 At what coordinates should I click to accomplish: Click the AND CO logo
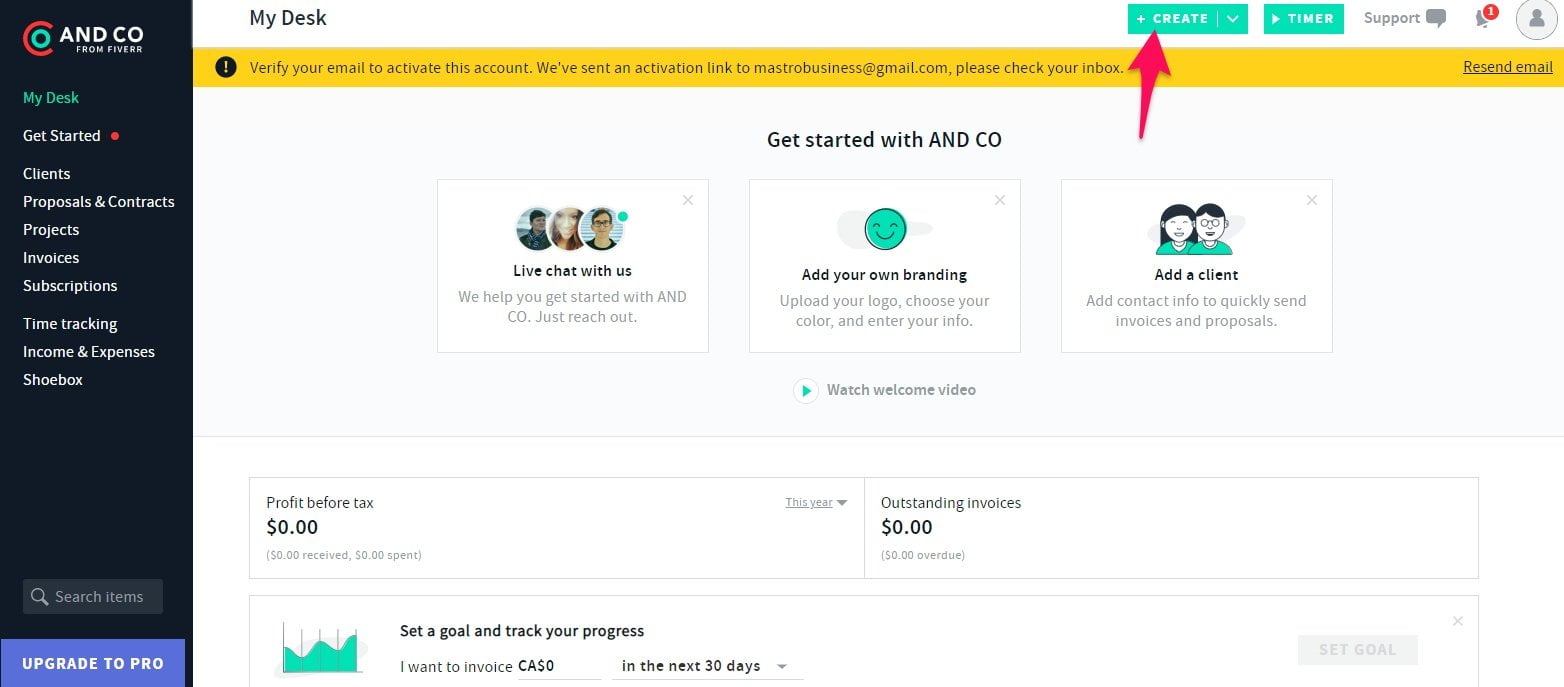(83, 38)
